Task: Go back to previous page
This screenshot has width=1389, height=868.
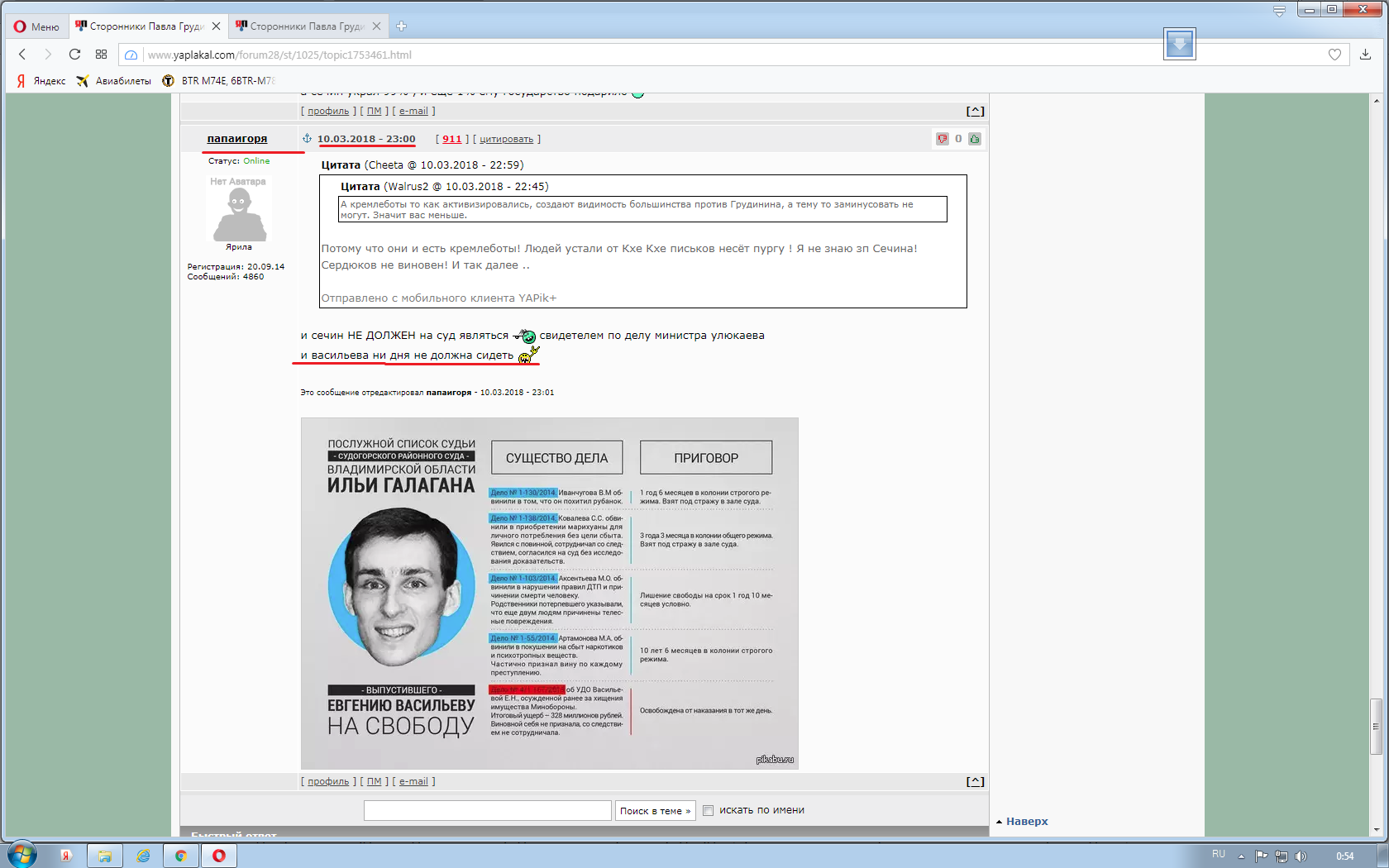Action: click(22, 55)
